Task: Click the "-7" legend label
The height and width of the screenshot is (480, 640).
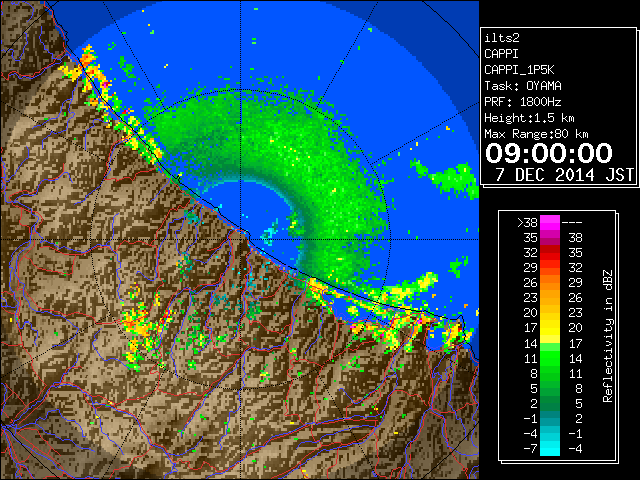Action: pyautogui.click(x=530, y=449)
